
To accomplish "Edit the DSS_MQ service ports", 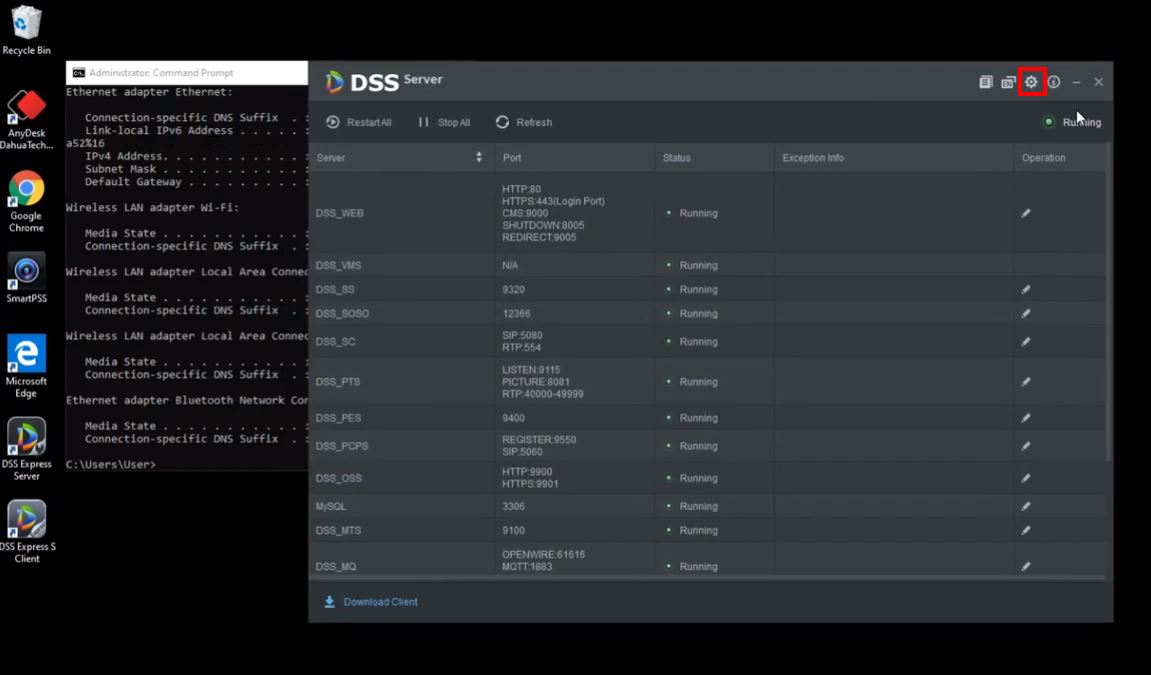I will [x=1026, y=566].
